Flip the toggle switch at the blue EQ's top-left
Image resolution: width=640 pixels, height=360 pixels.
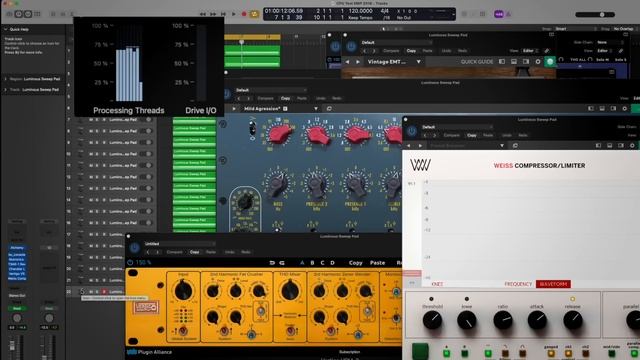coord(253,129)
